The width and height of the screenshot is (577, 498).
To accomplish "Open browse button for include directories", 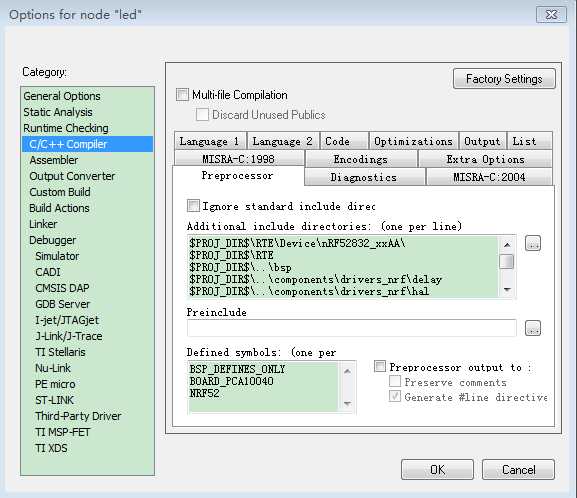I will [x=532, y=243].
